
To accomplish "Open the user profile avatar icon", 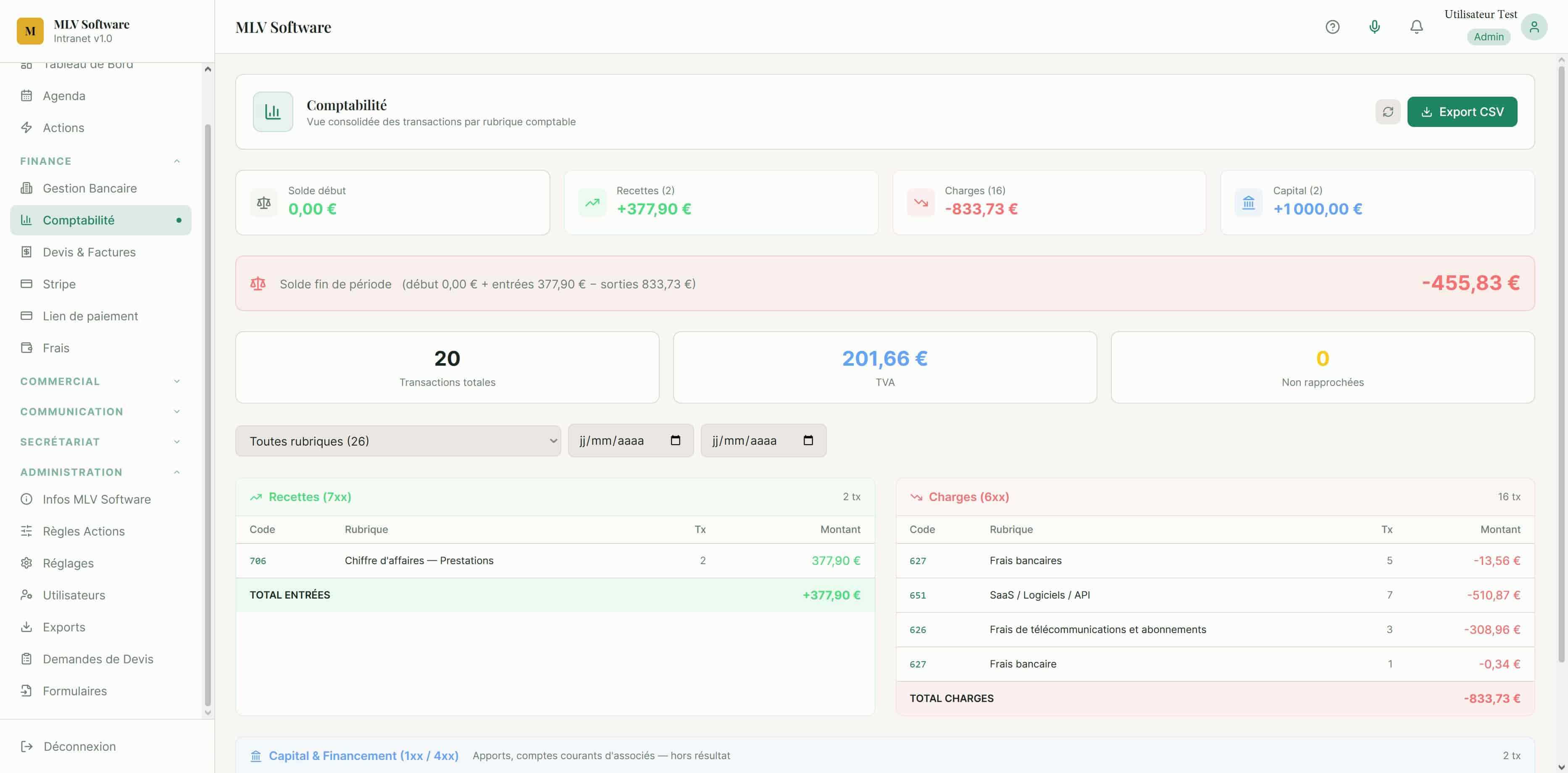I will click(1534, 27).
